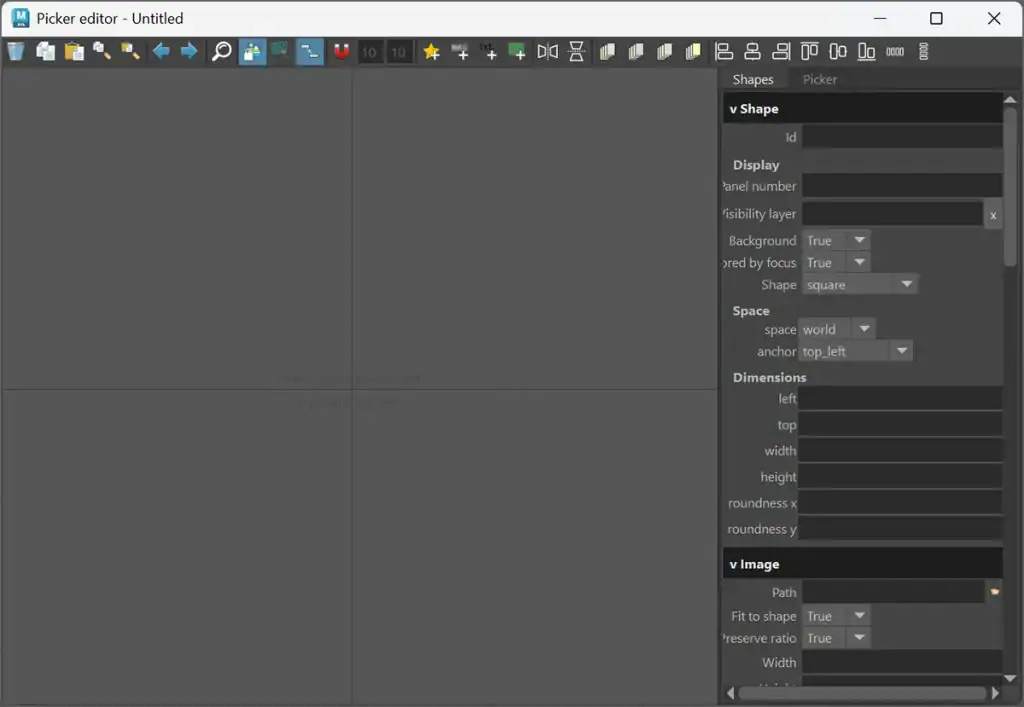Add selection button with star icon
This screenshot has width=1024, height=707.
431,51
